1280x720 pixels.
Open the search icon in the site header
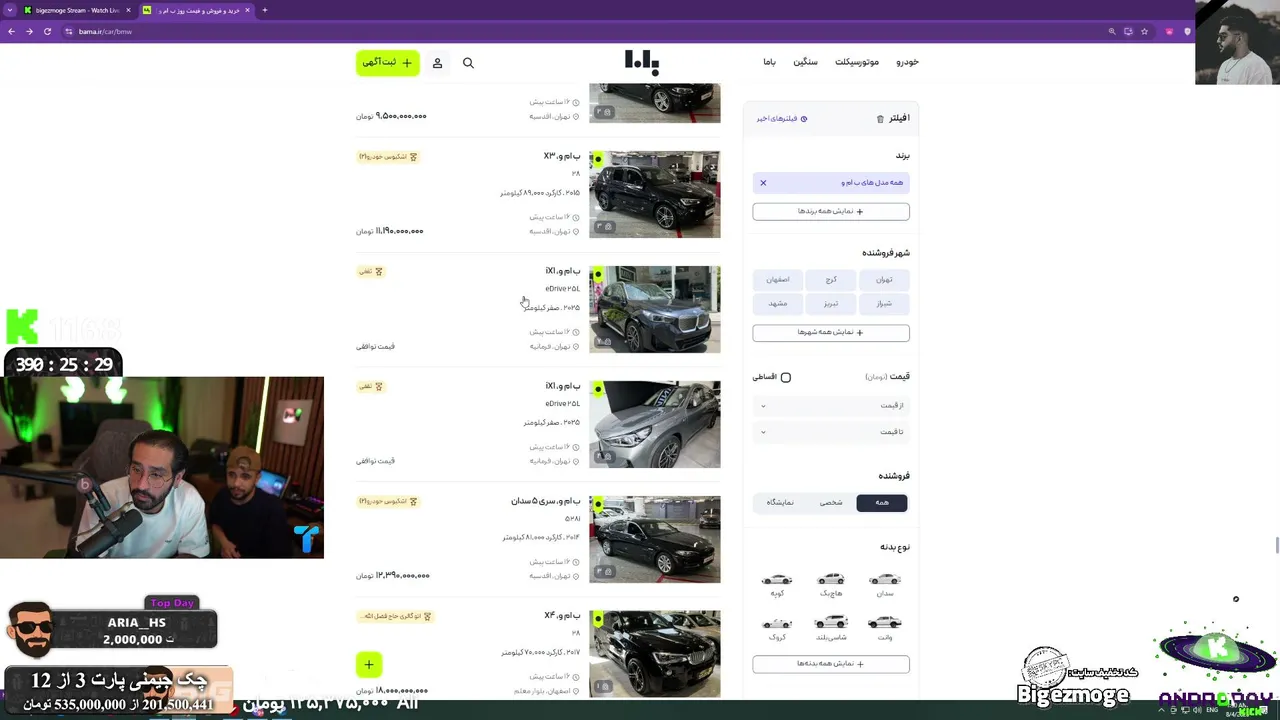(468, 63)
